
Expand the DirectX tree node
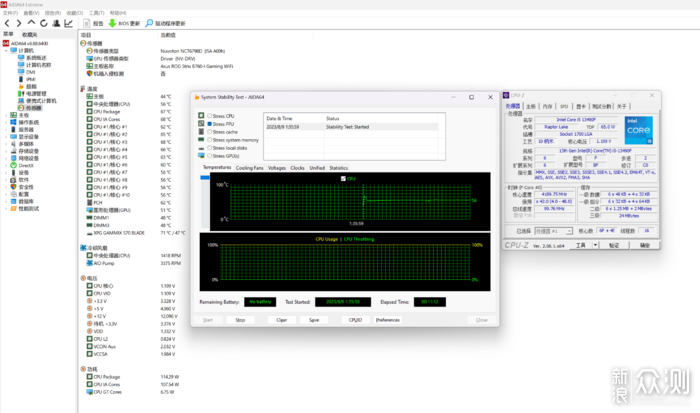[6, 165]
